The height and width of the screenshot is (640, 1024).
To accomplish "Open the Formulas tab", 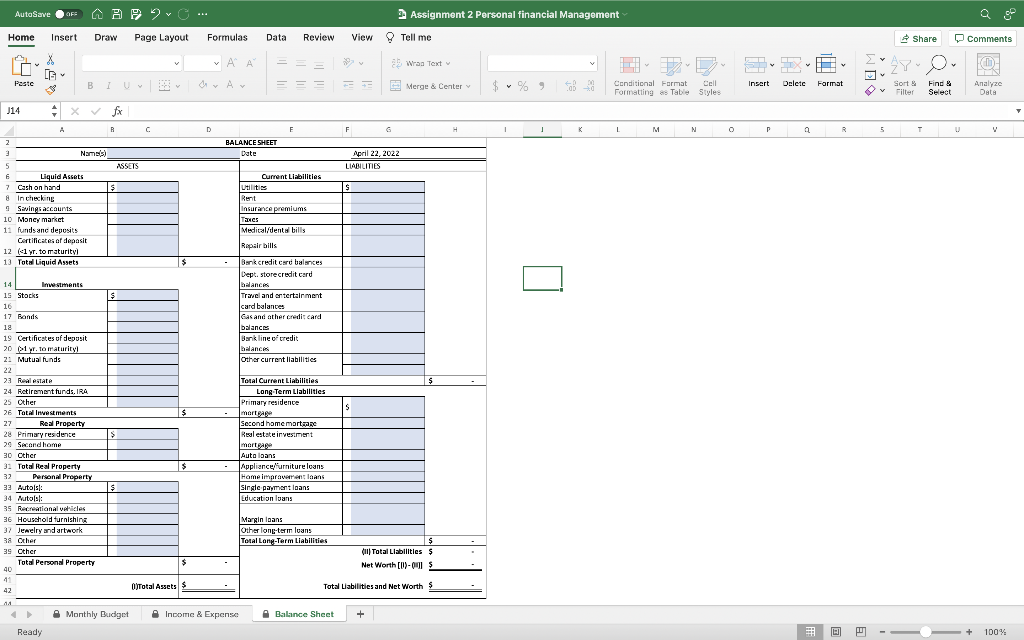I will click(x=227, y=37).
